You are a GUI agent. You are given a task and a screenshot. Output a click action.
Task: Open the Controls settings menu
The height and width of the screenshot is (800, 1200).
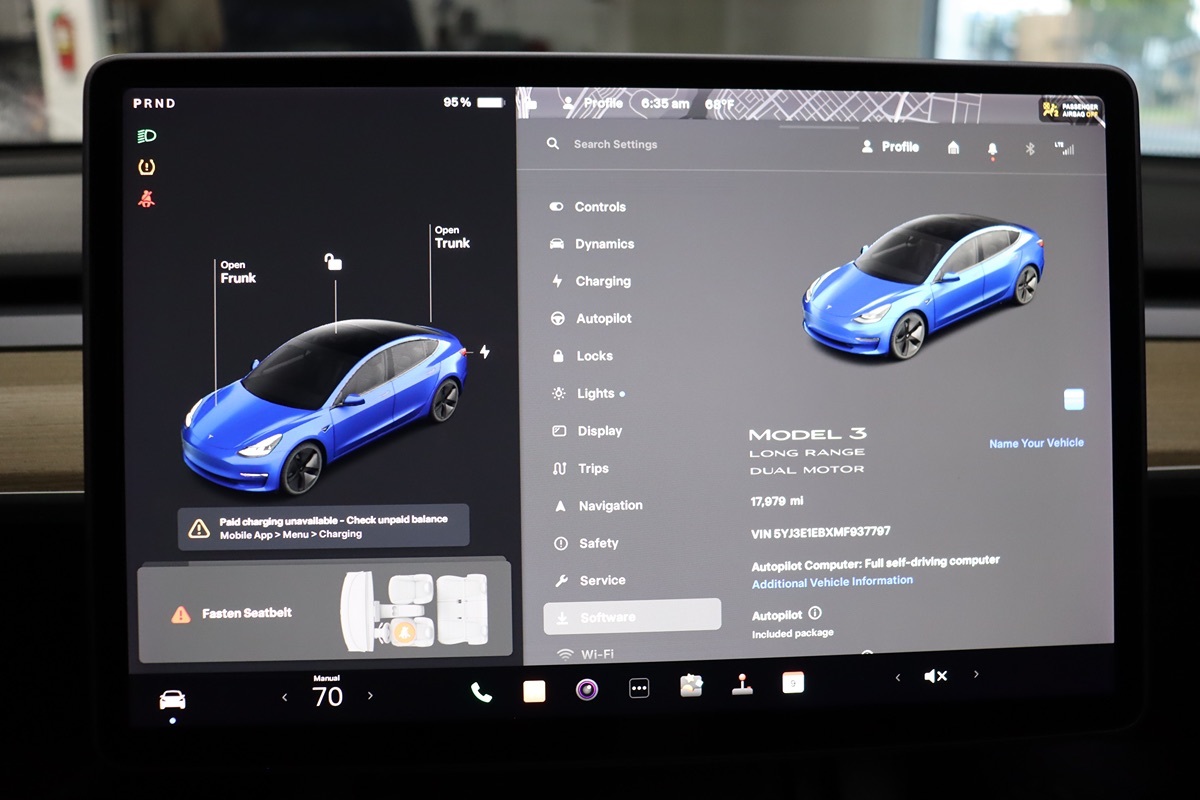(588, 207)
